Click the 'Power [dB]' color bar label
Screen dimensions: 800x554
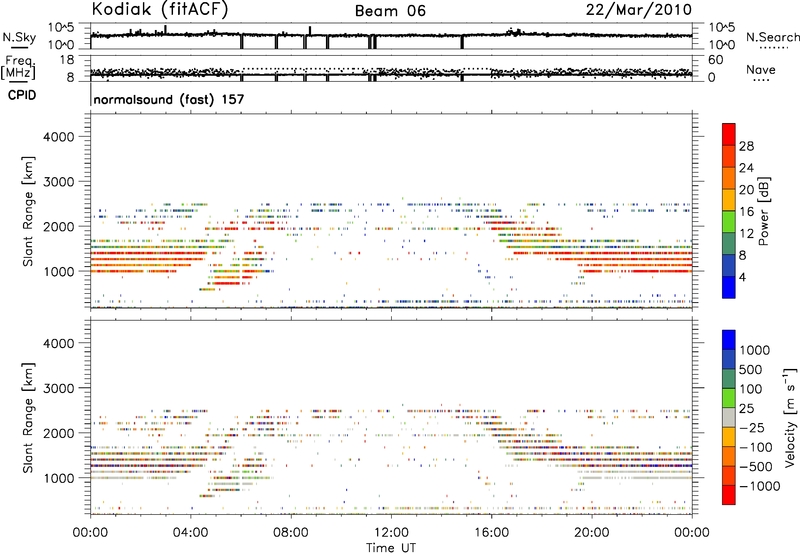[x=763, y=211]
